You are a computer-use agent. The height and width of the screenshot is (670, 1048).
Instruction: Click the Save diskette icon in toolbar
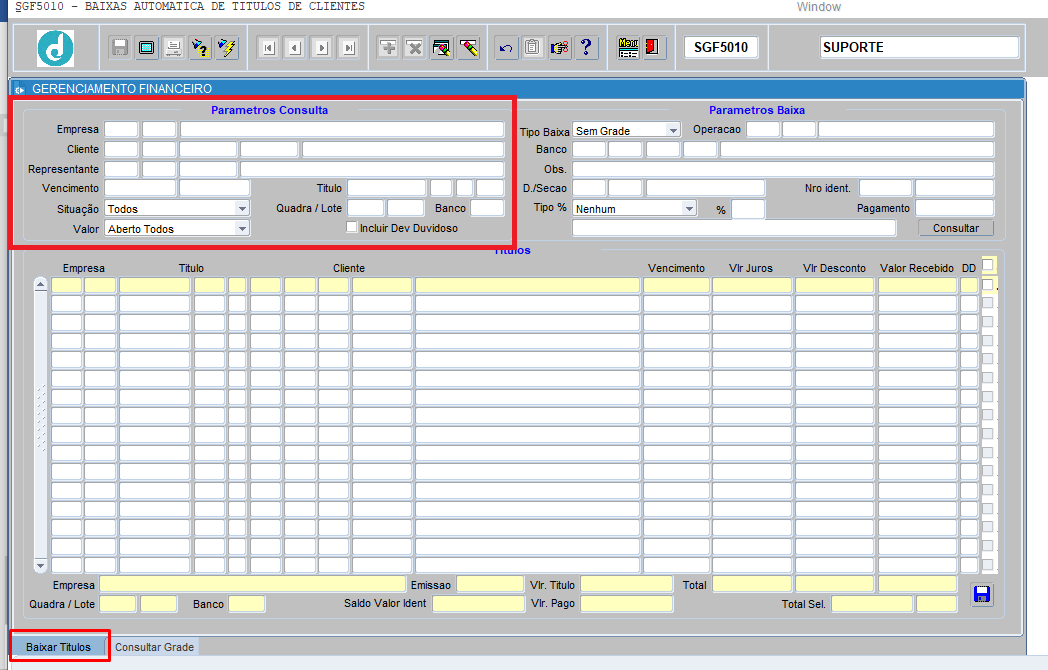point(120,47)
